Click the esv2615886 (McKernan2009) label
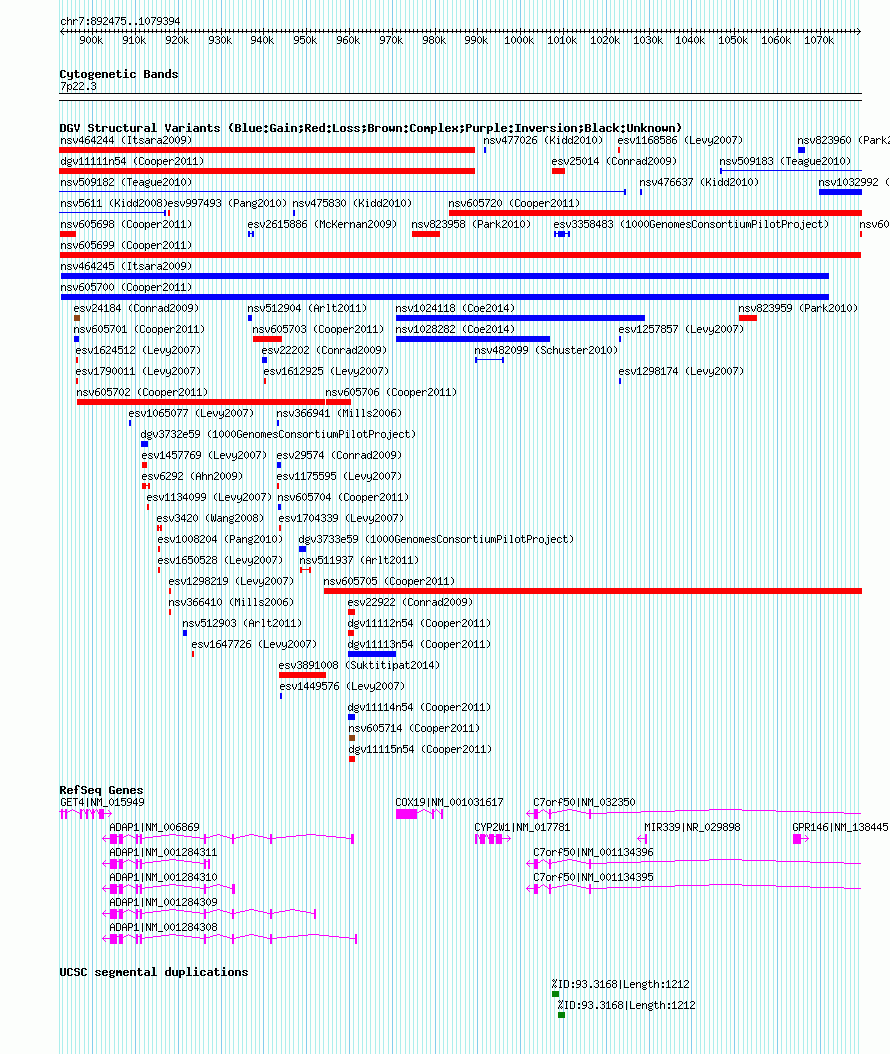The image size is (890, 1054). tap(322, 225)
